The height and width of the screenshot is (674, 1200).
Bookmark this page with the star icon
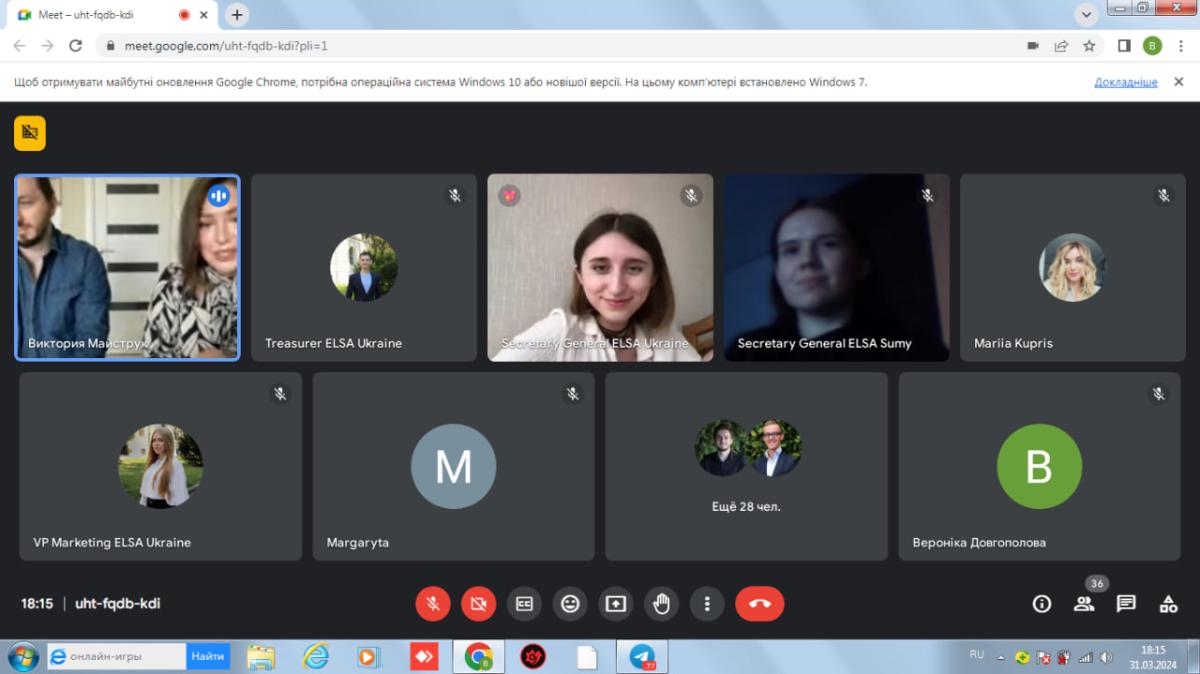(x=1089, y=46)
